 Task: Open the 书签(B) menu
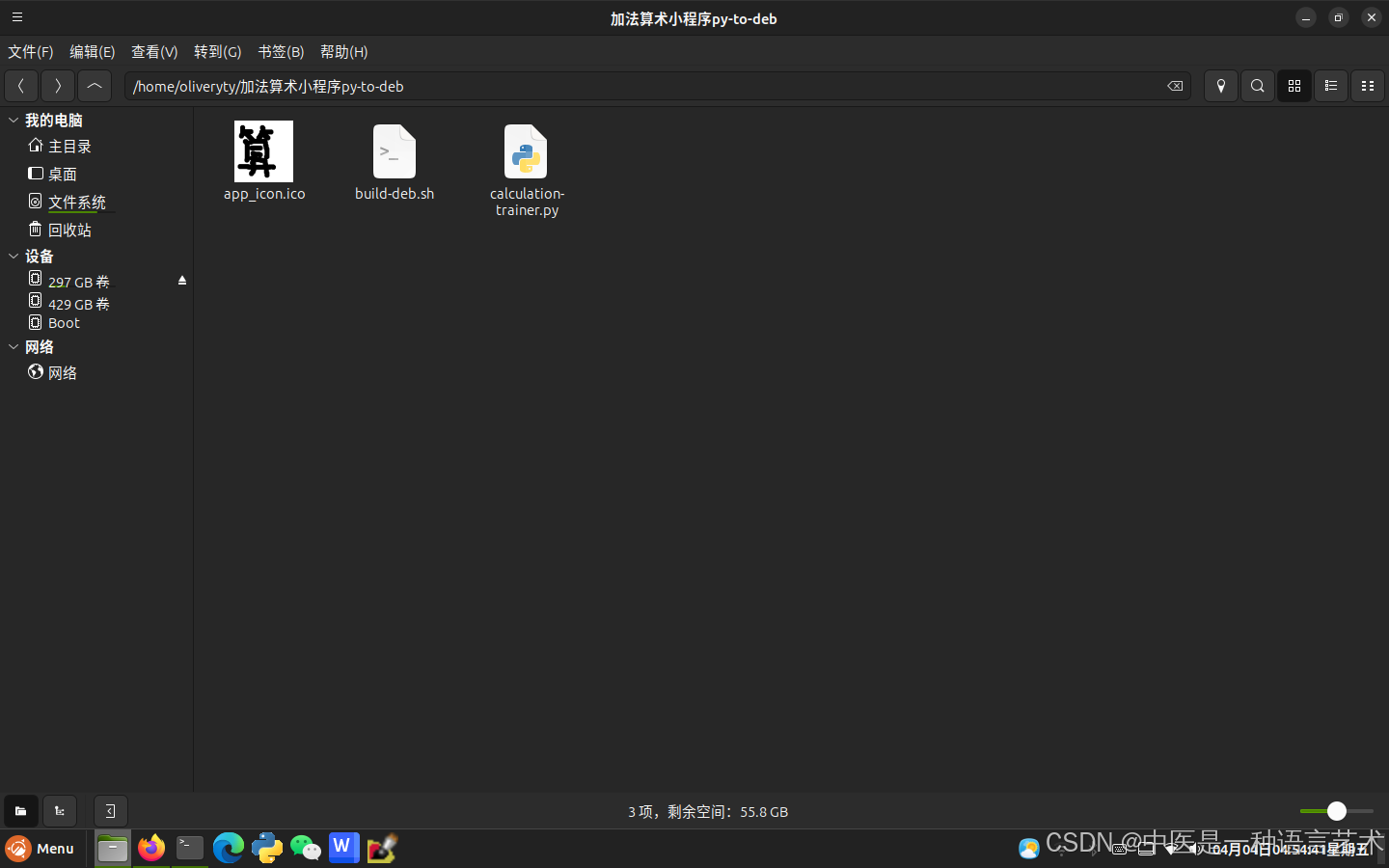click(280, 51)
